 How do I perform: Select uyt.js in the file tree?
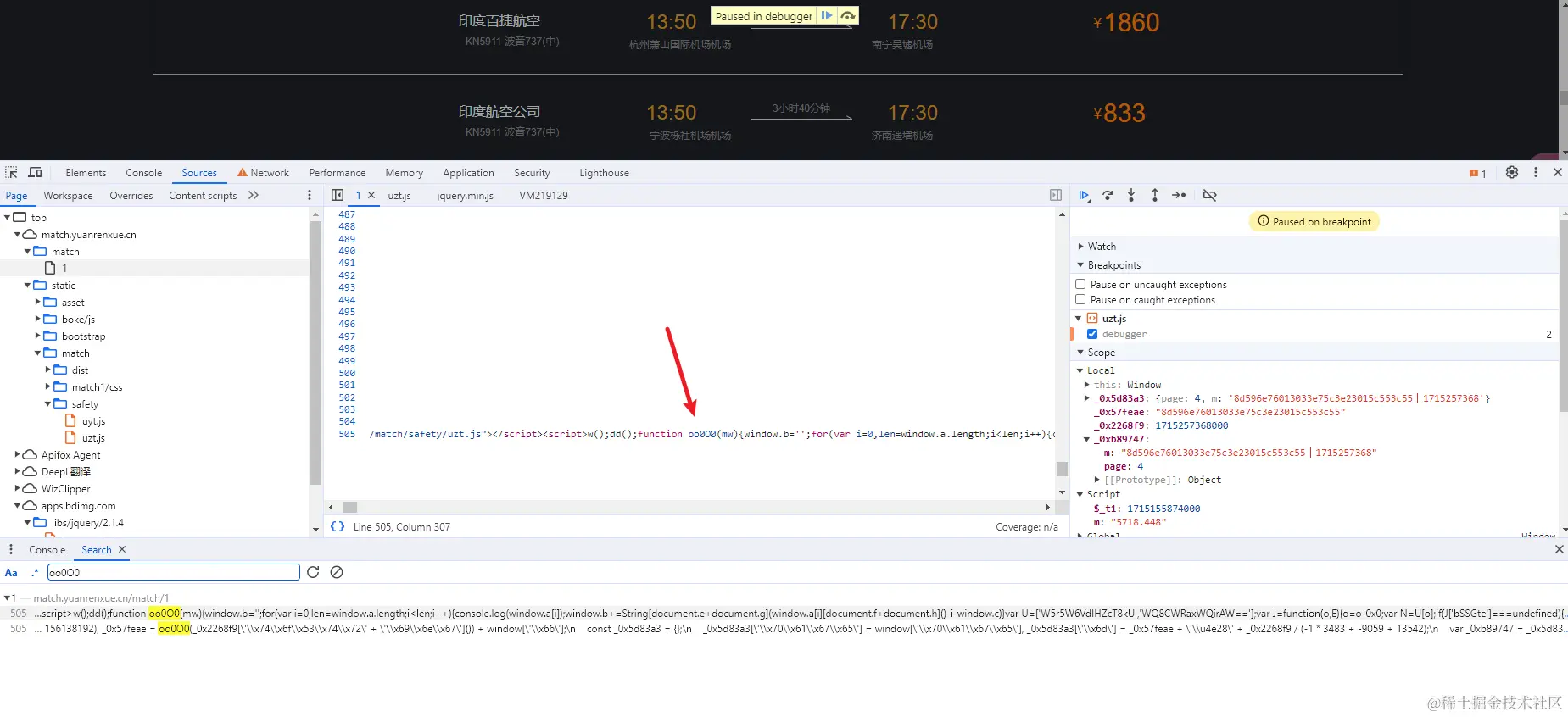[x=93, y=420]
